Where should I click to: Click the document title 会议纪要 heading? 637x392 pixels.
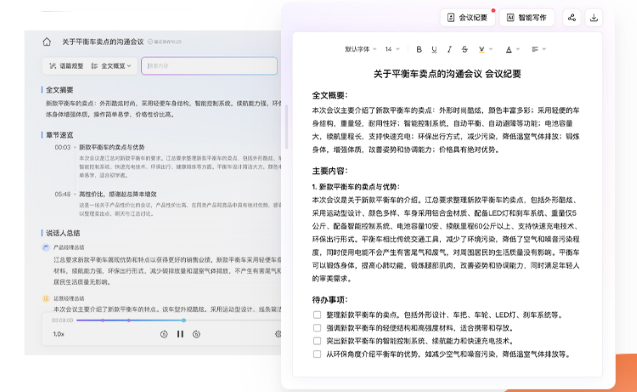tap(447, 74)
